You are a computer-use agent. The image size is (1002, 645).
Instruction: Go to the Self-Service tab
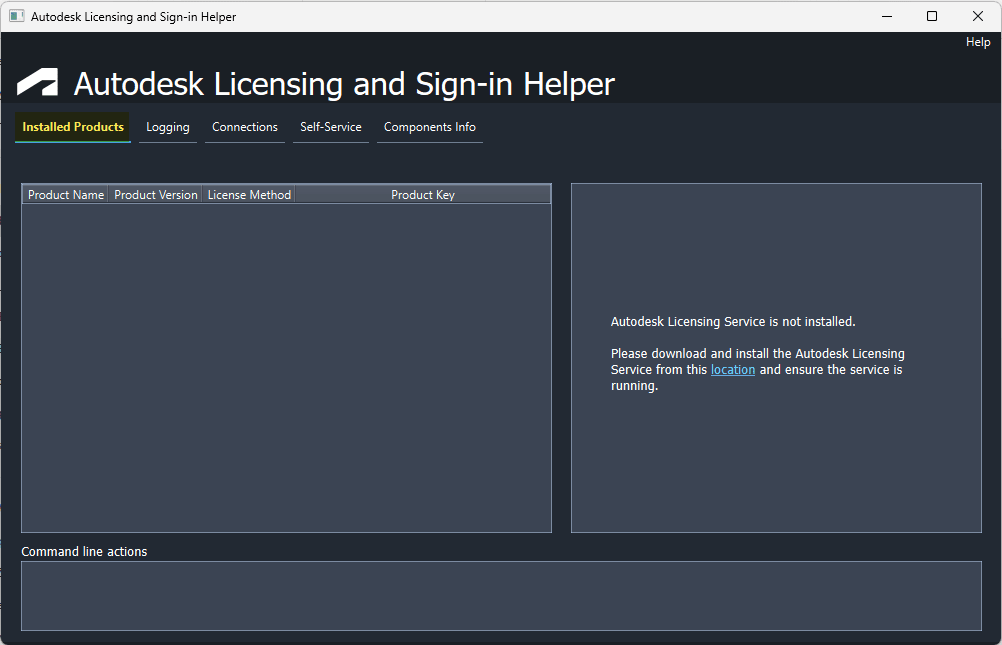tap(331, 127)
